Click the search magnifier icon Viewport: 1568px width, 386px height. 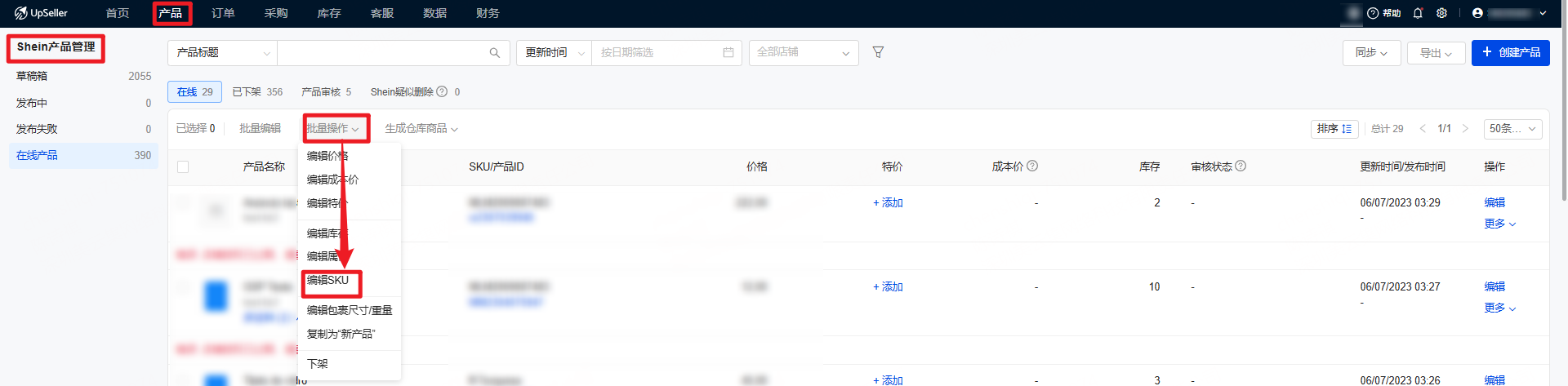[x=494, y=53]
